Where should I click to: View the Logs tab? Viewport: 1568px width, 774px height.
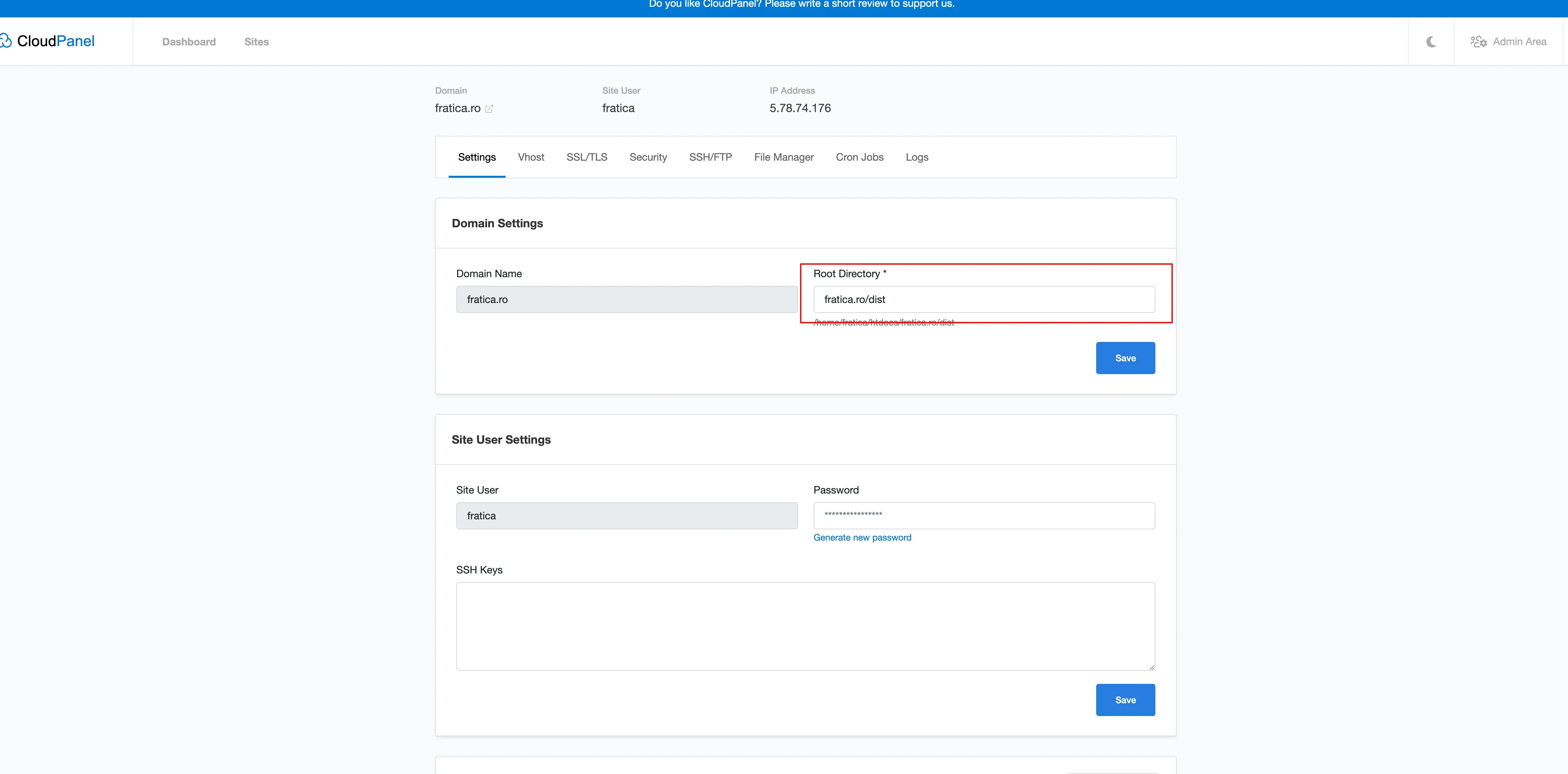tap(917, 157)
